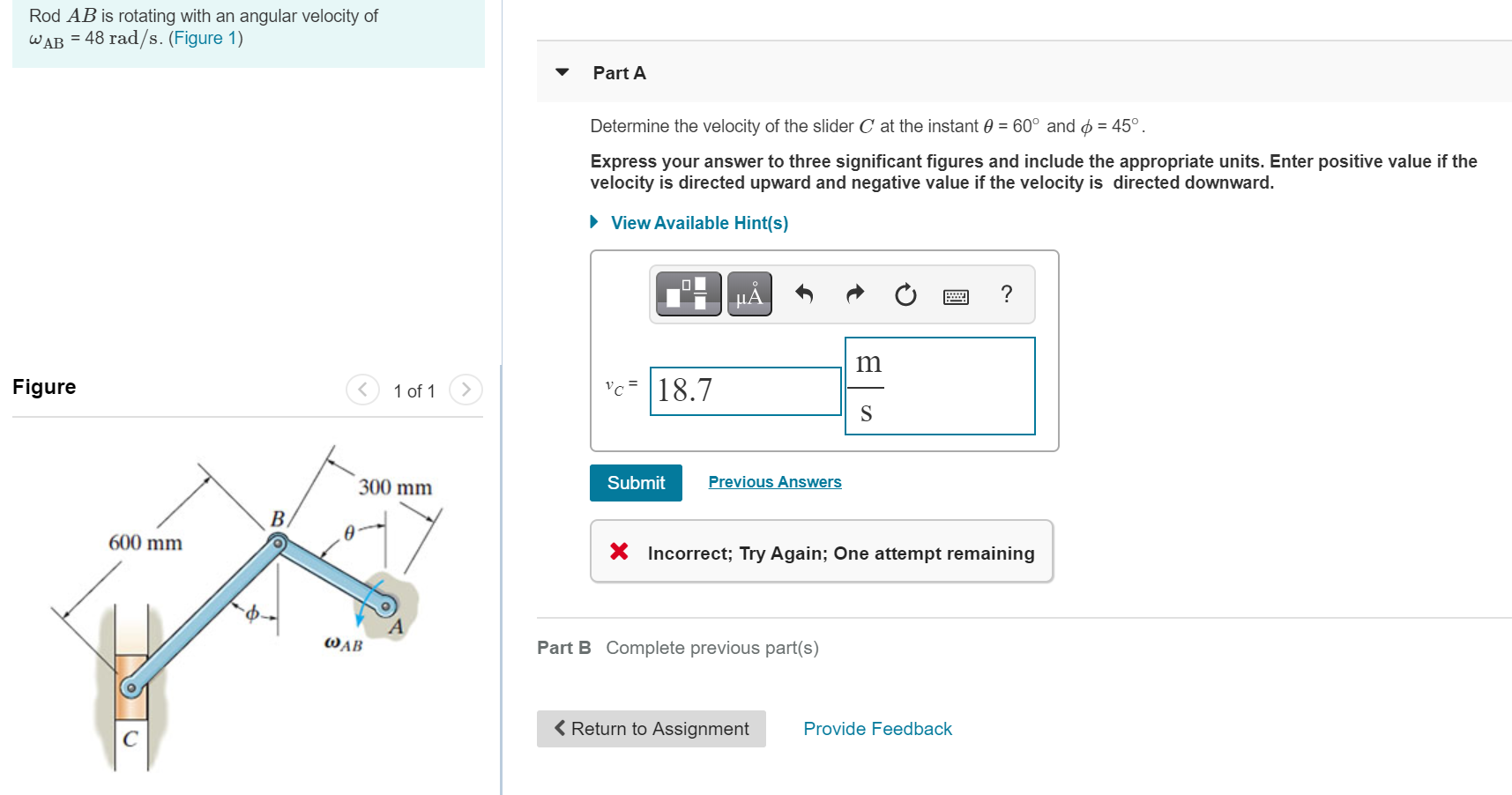Open Previous Answers
1512x795 pixels.
click(x=773, y=481)
